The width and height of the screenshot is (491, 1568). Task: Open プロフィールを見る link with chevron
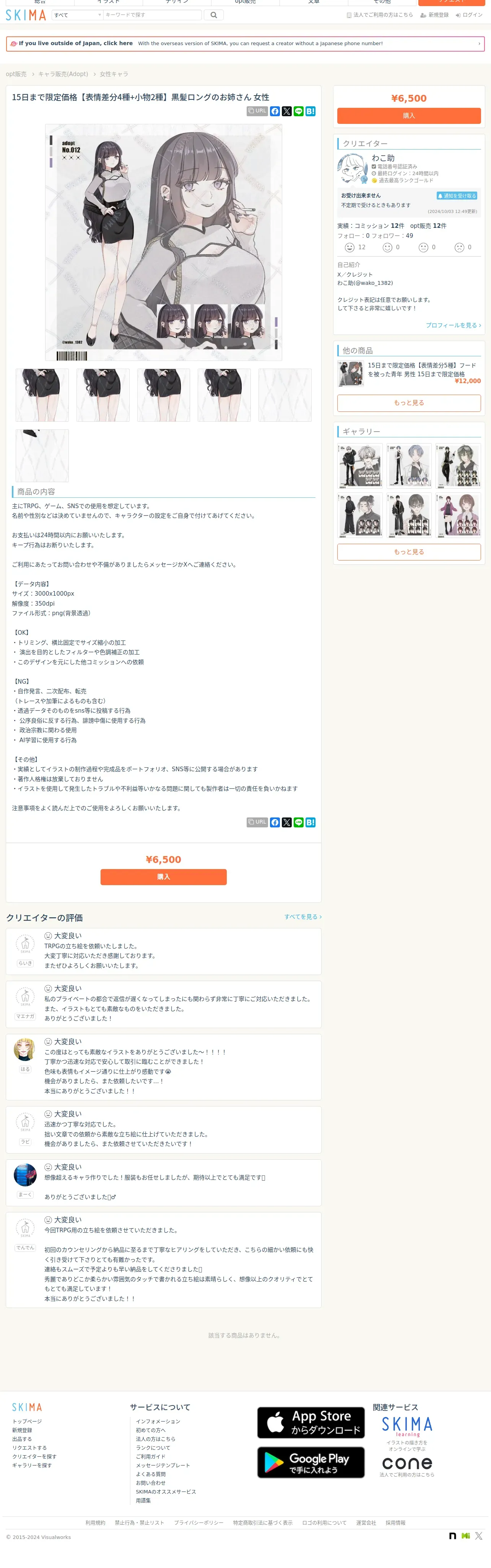pyautogui.click(x=453, y=326)
